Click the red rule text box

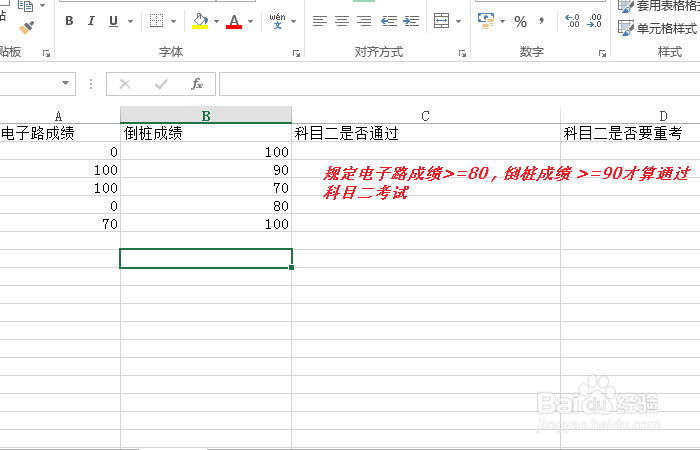click(507, 182)
